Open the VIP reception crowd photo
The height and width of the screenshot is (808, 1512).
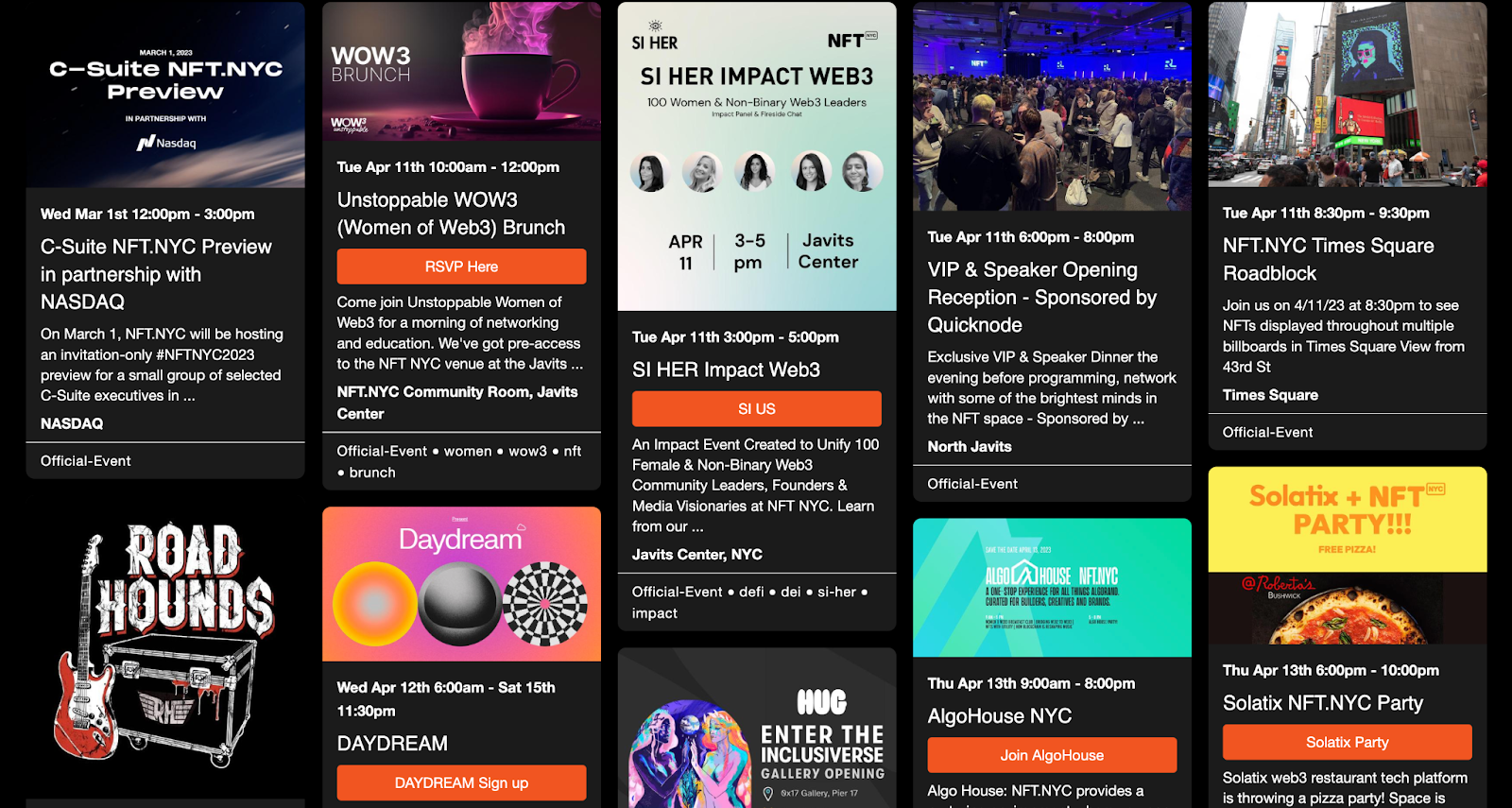click(x=1052, y=106)
